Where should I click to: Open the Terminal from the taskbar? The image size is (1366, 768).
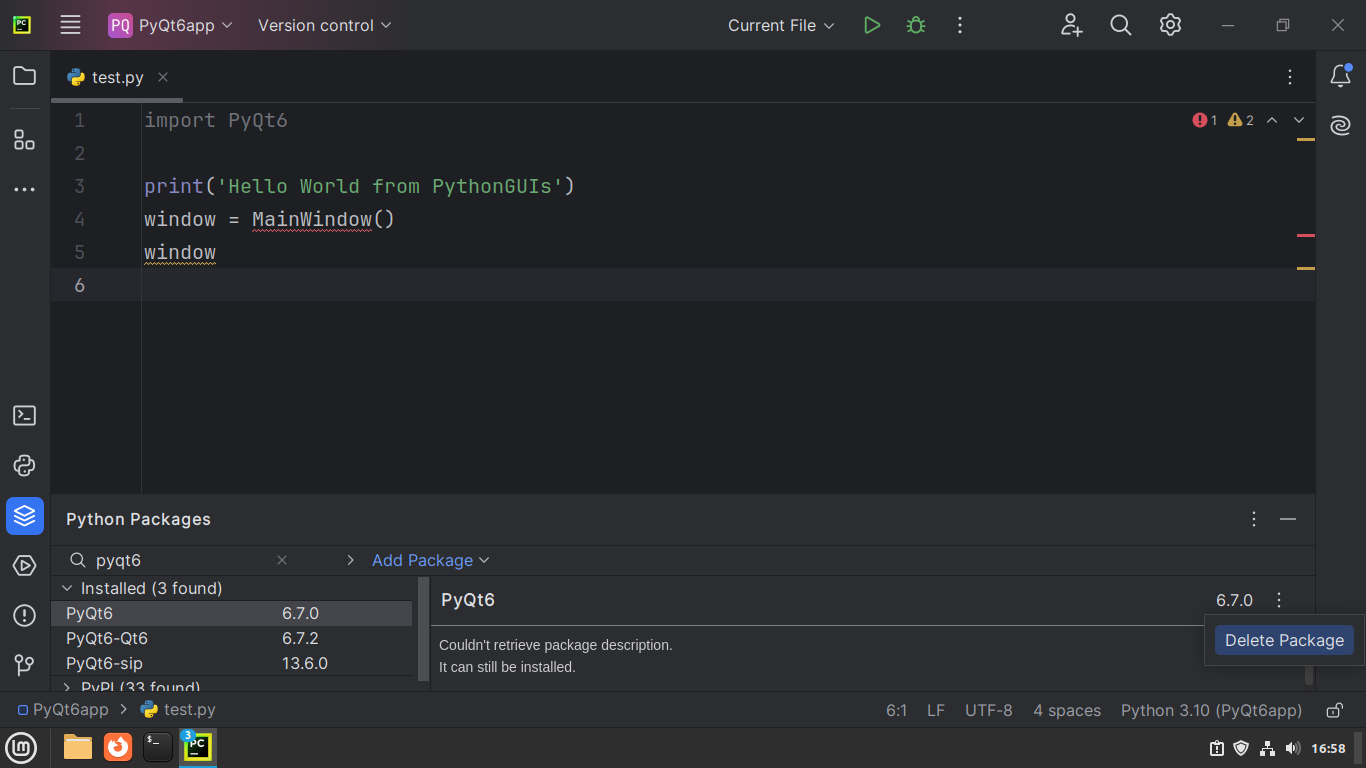pyautogui.click(x=158, y=747)
